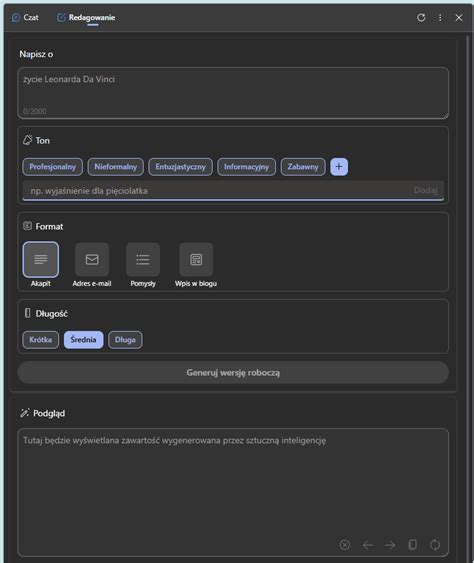Go to previous draft with left arrow
The height and width of the screenshot is (563, 474).
367,545
